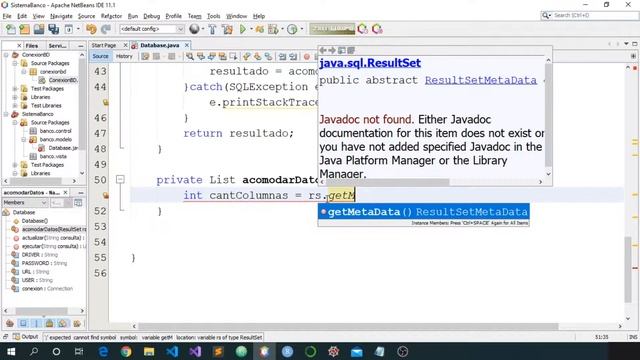Collapse the ConexionBD project node
This screenshot has width=640, height=360.
pyautogui.click(x=6, y=55)
